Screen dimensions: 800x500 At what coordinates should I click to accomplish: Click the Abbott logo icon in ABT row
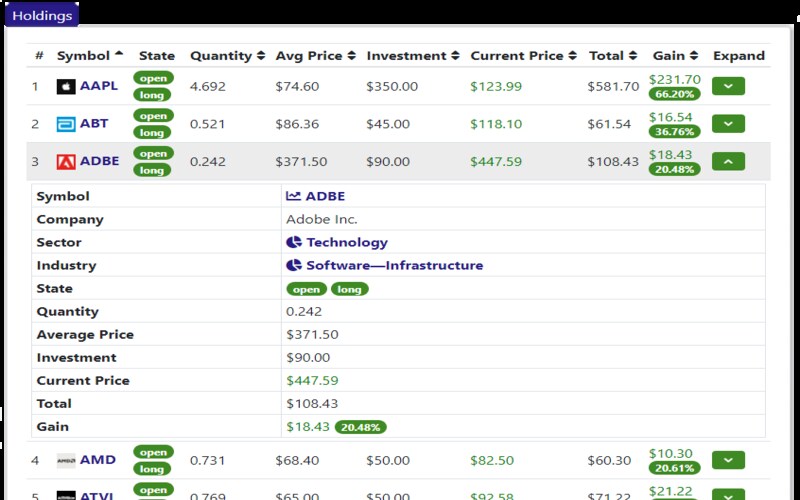tap(66, 124)
